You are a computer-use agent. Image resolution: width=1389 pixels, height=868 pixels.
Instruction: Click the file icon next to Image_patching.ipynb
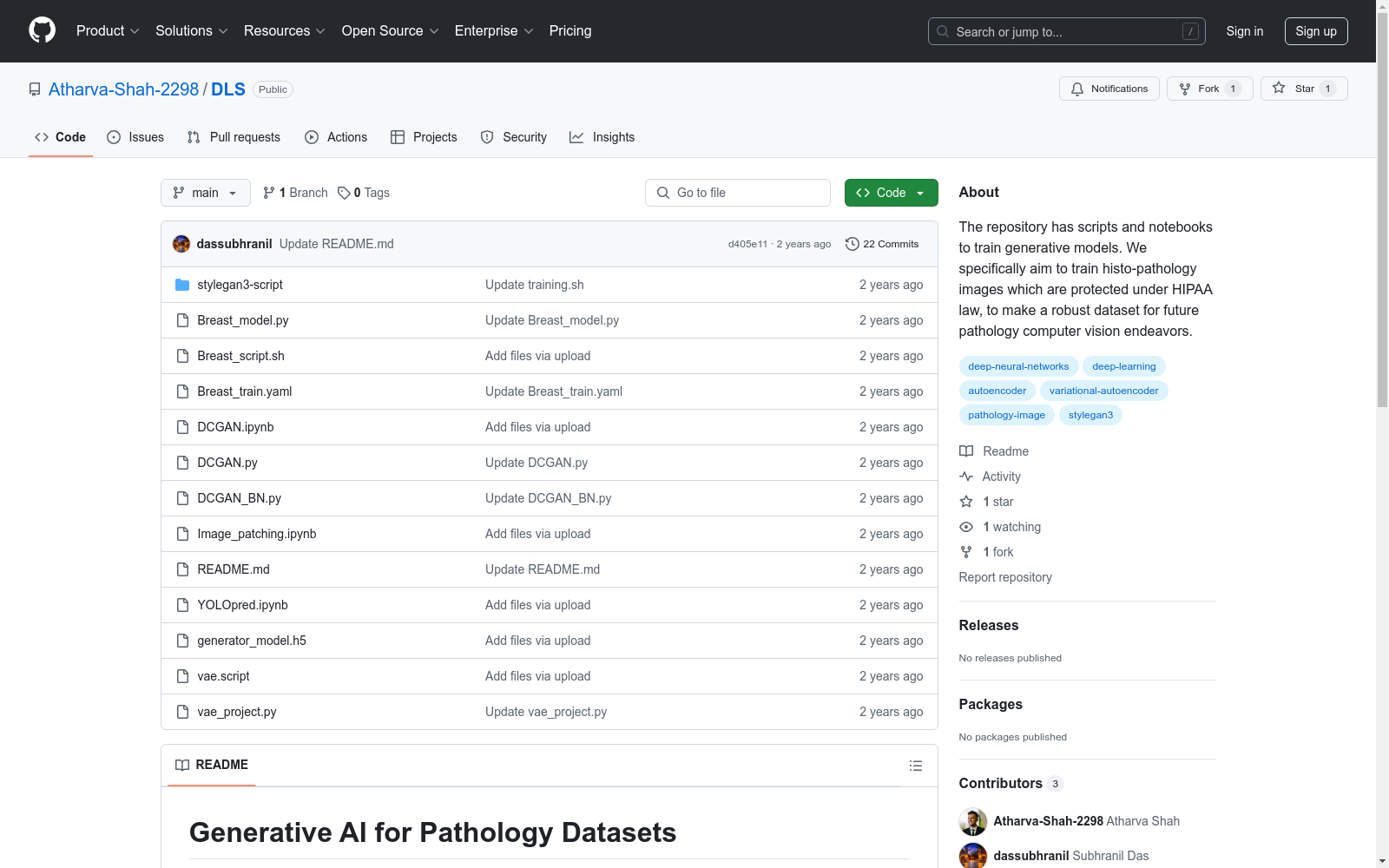(x=182, y=534)
